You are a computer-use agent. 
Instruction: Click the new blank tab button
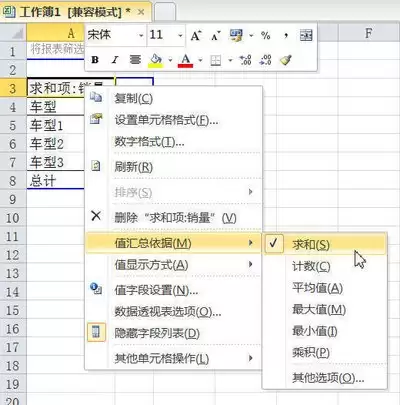pyautogui.click(x=165, y=12)
